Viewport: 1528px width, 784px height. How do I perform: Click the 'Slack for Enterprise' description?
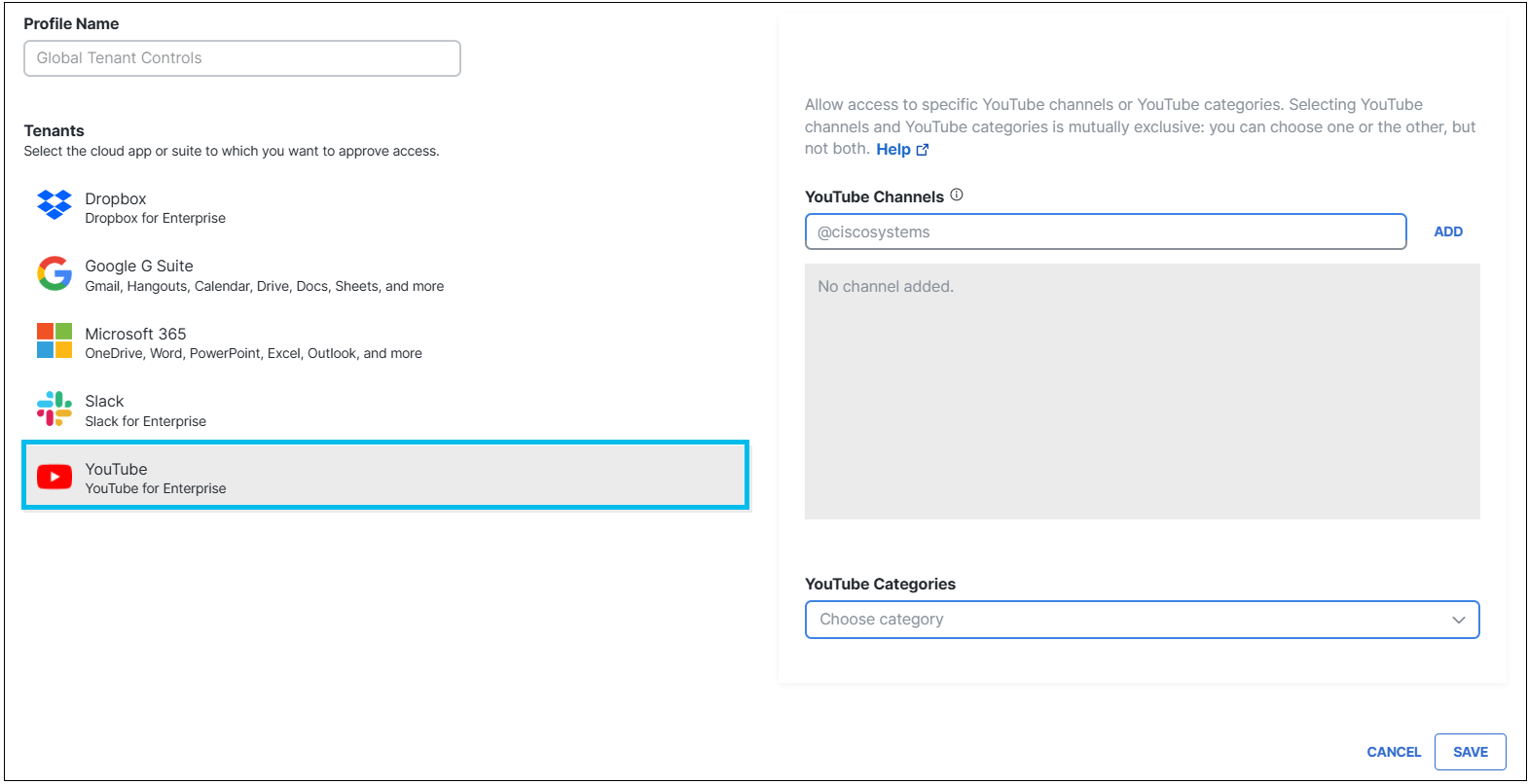pos(146,421)
